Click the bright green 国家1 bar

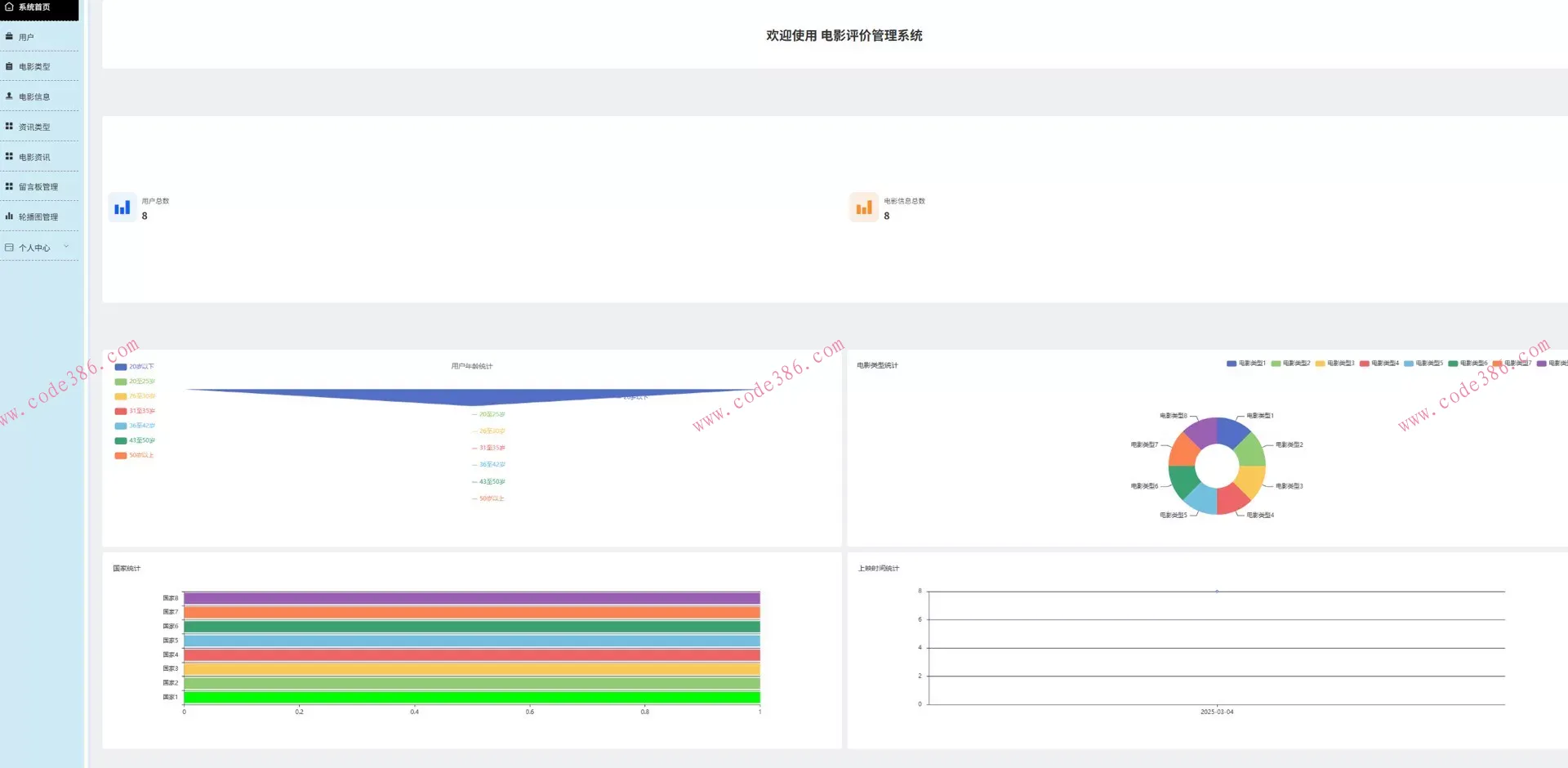(472, 697)
